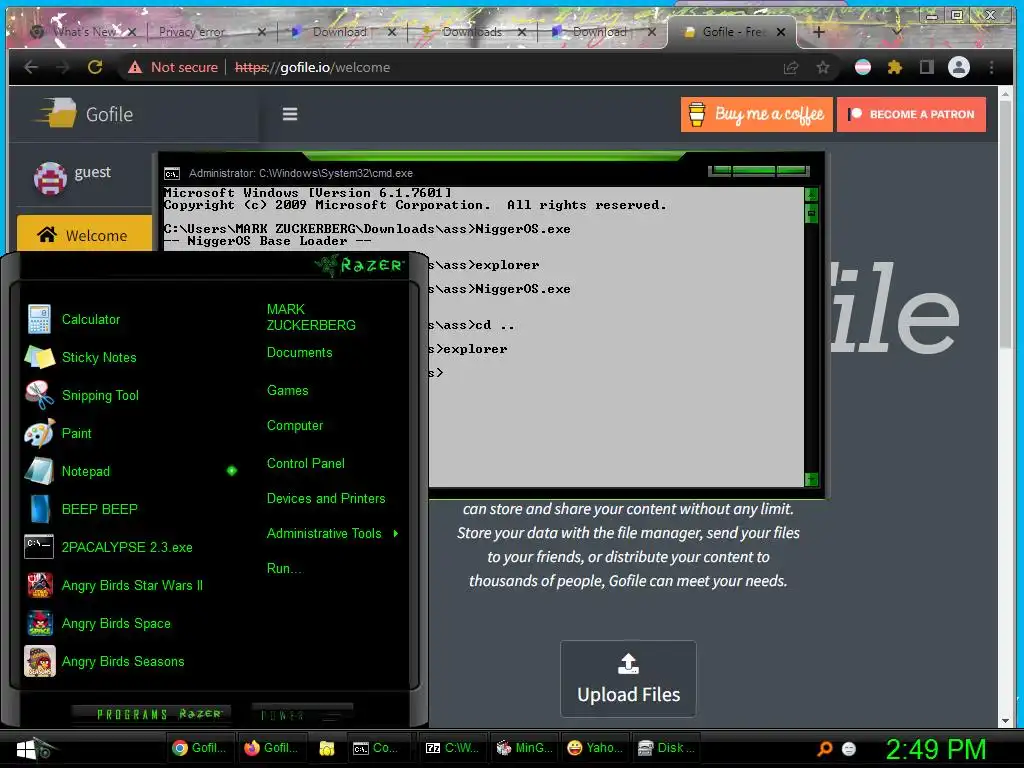Click the white round tray icon
Screen dimensions: 1024x768
[849, 749]
